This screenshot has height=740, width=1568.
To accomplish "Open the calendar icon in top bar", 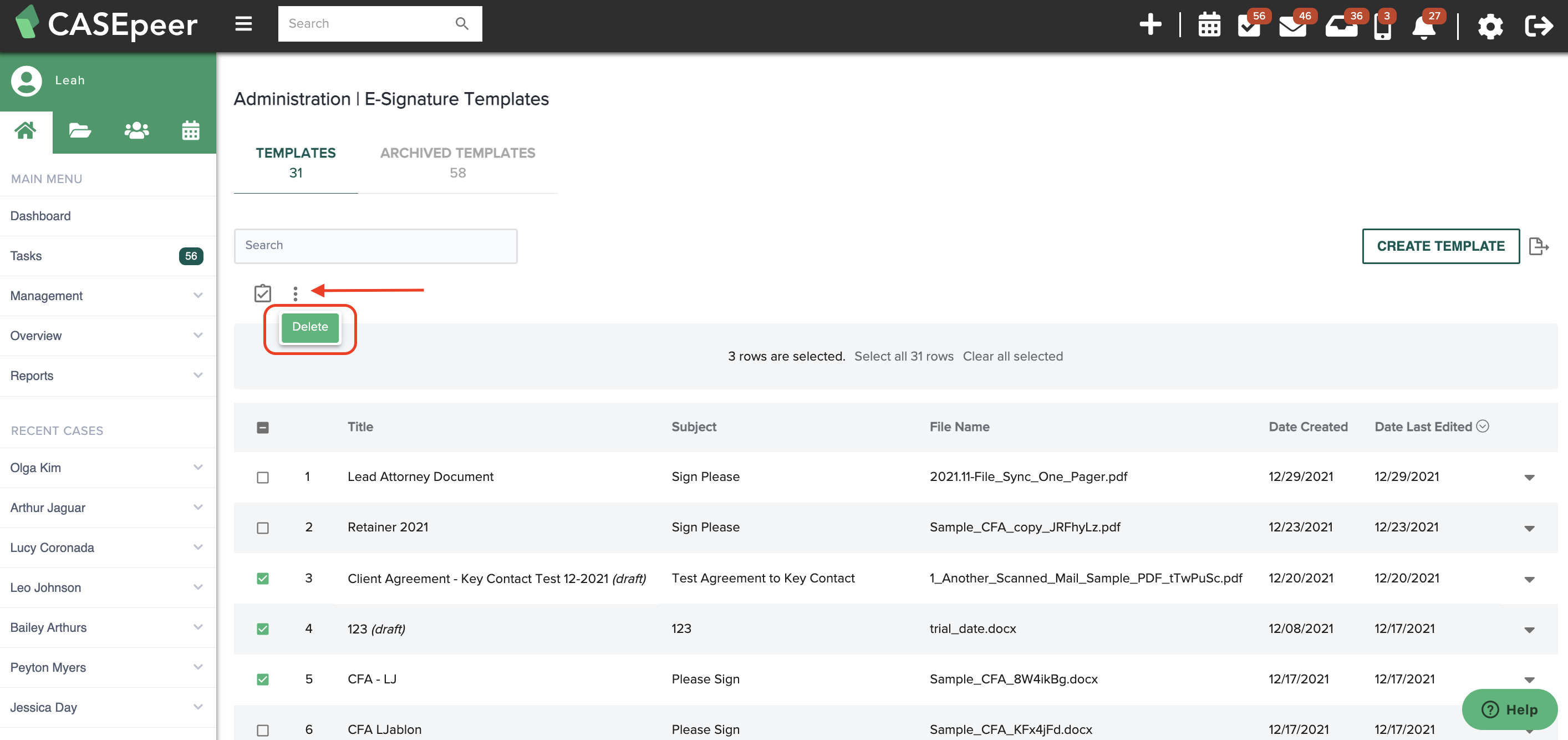I will coord(1209,26).
